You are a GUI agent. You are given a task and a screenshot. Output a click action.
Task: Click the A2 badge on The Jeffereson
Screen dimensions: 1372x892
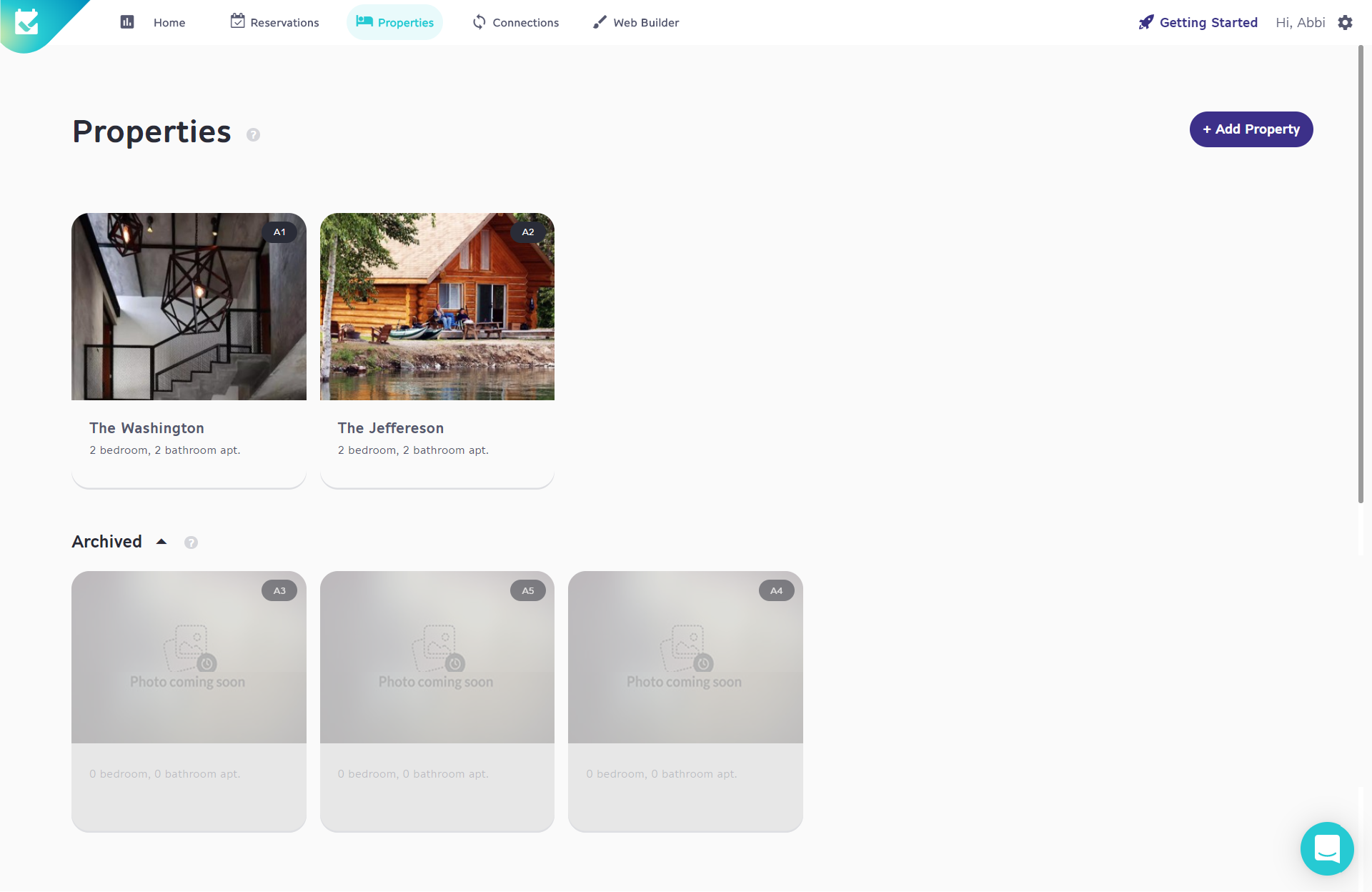(x=528, y=232)
